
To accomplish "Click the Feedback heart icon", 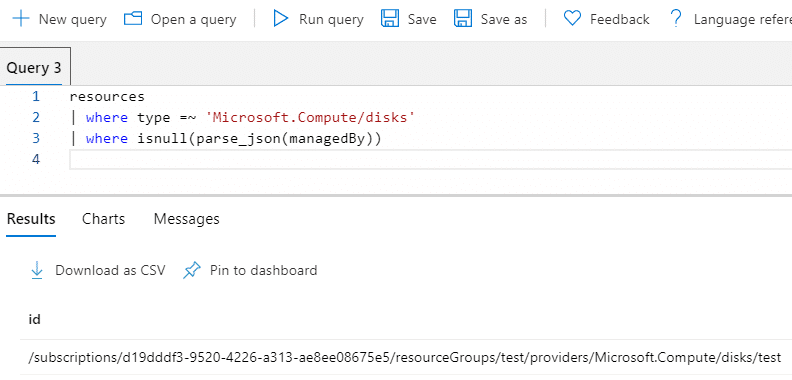I will (x=572, y=19).
